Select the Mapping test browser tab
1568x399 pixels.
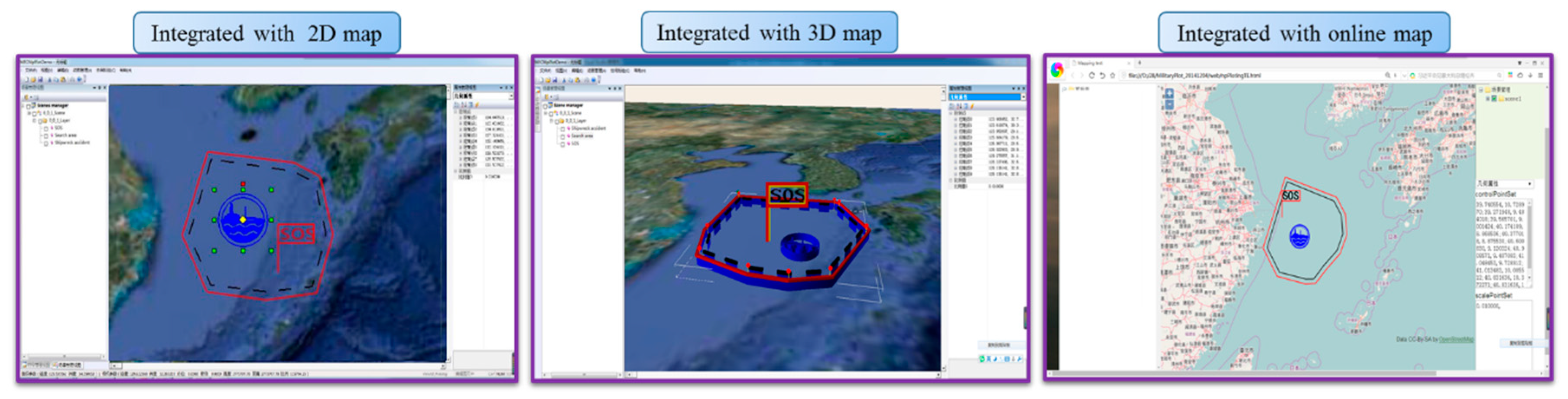[x=1091, y=63]
